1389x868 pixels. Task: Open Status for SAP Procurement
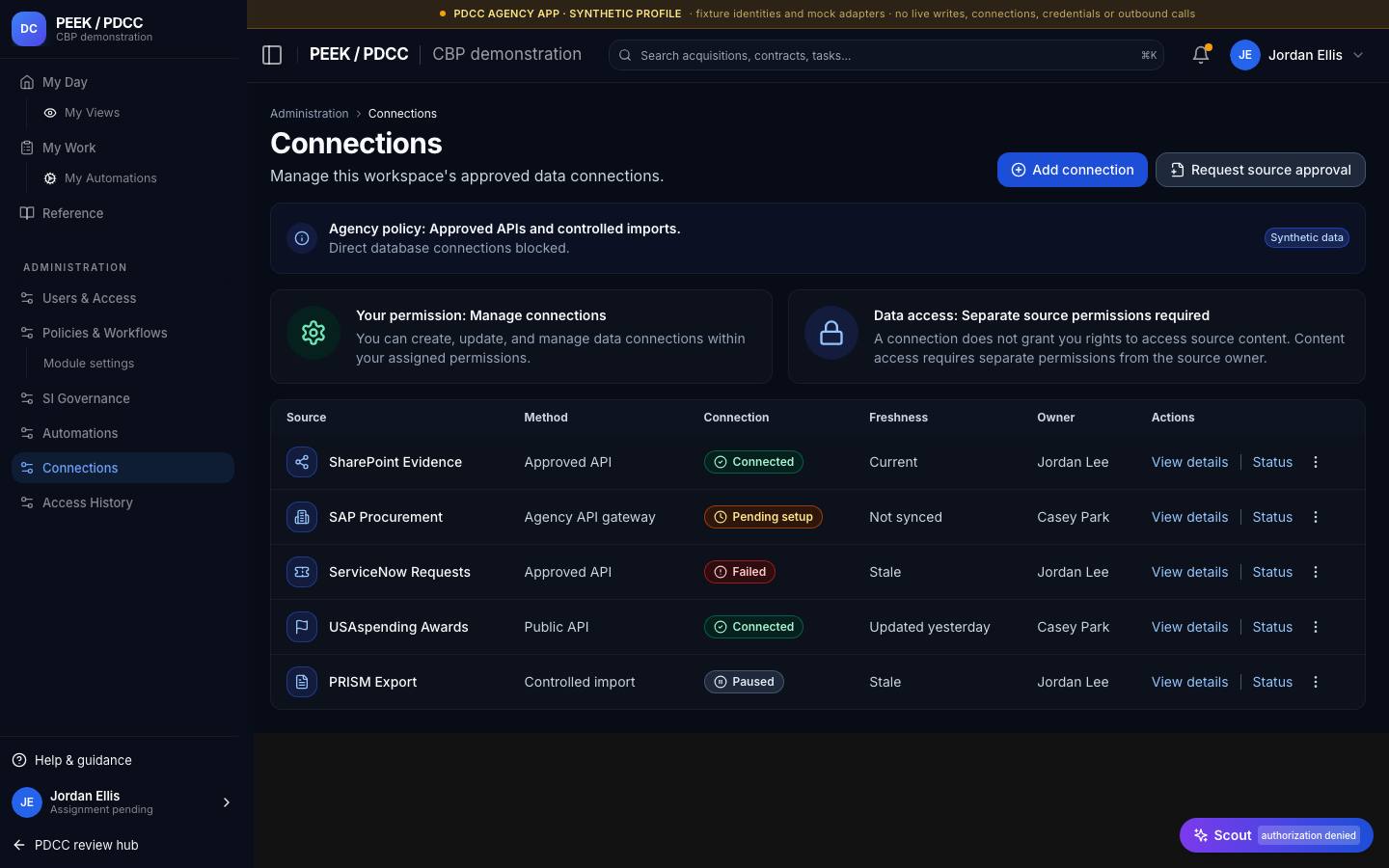click(x=1272, y=517)
